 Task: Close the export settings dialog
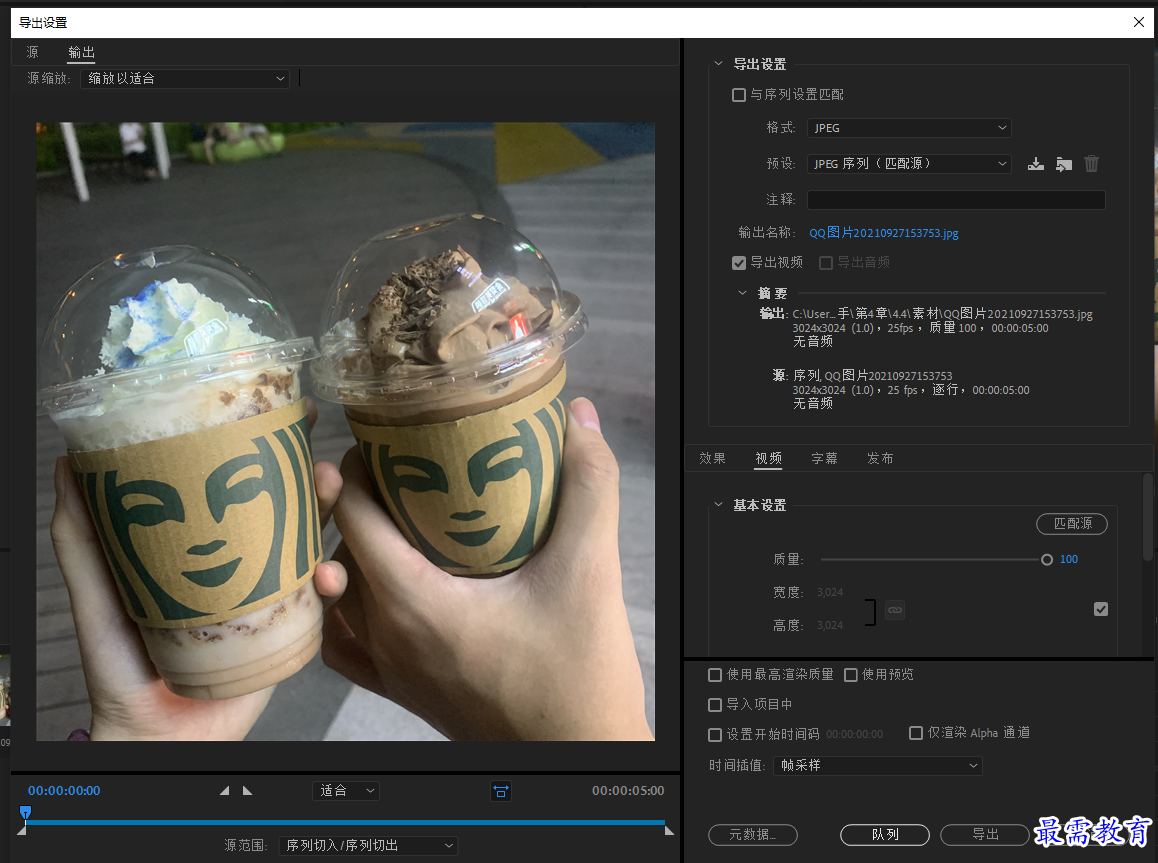coord(1139,22)
